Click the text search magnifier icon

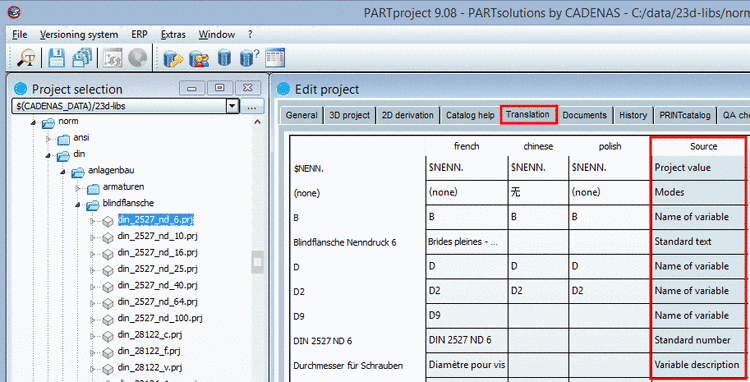(26, 58)
